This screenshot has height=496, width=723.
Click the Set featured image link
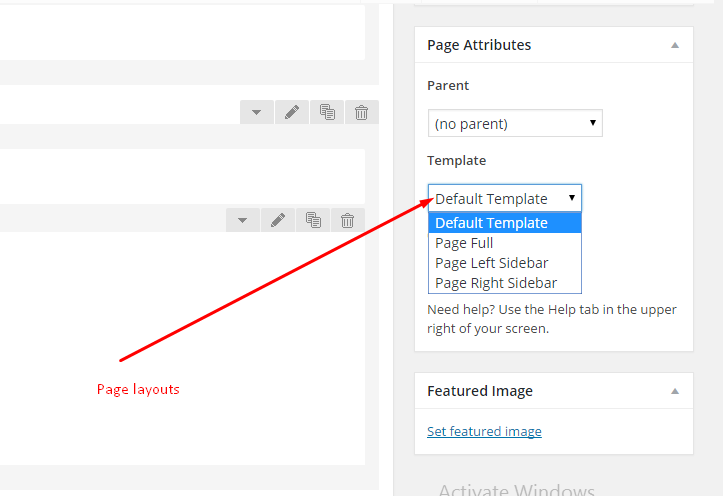(x=484, y=431)
